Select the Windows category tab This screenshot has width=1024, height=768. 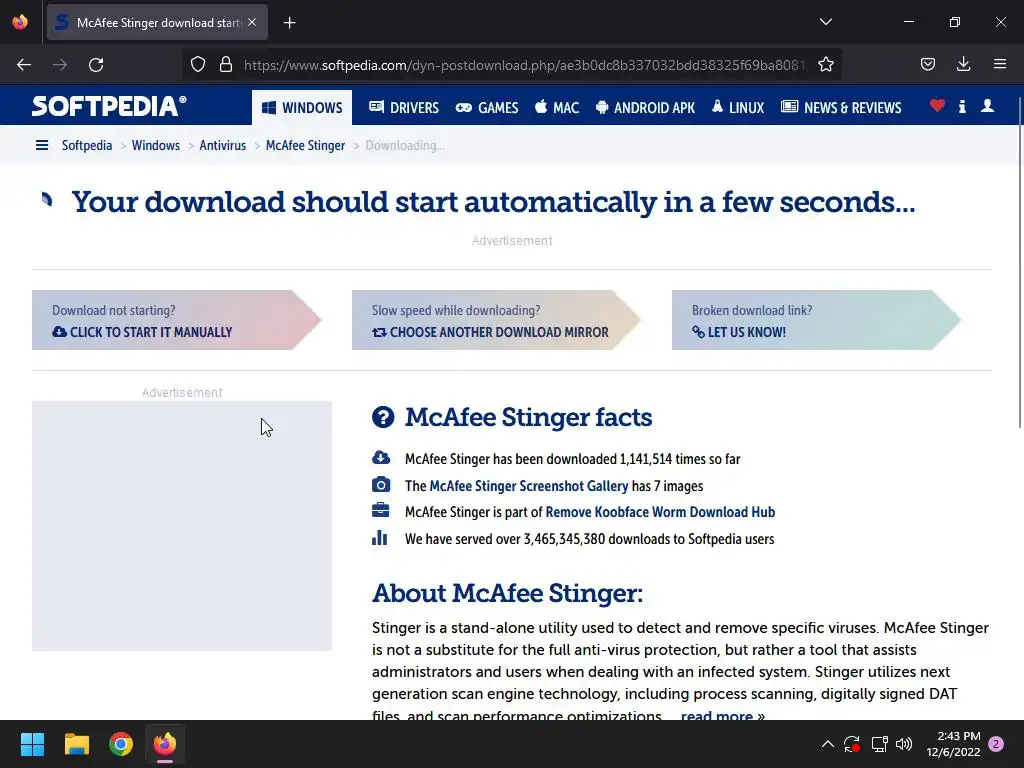[302, 108]
